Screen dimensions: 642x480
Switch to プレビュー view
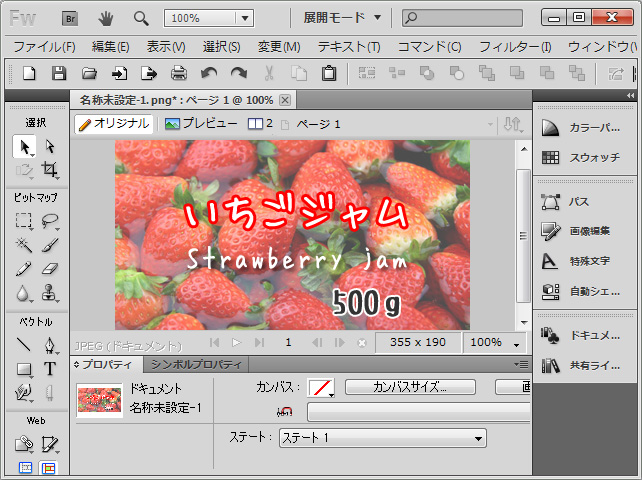click(201, 124)
